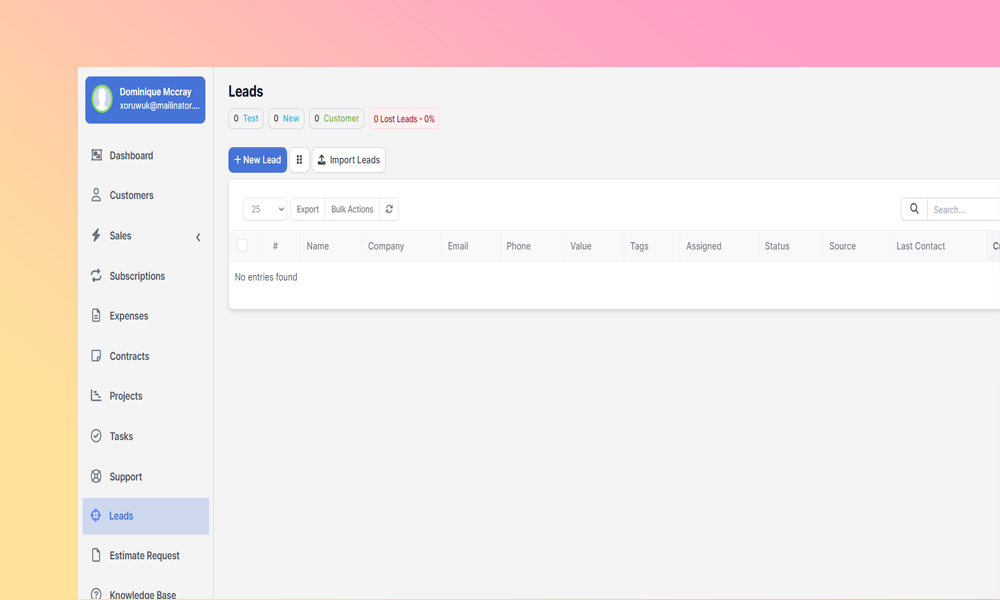
Task: Sort by the Email column header
Action: 458,245
